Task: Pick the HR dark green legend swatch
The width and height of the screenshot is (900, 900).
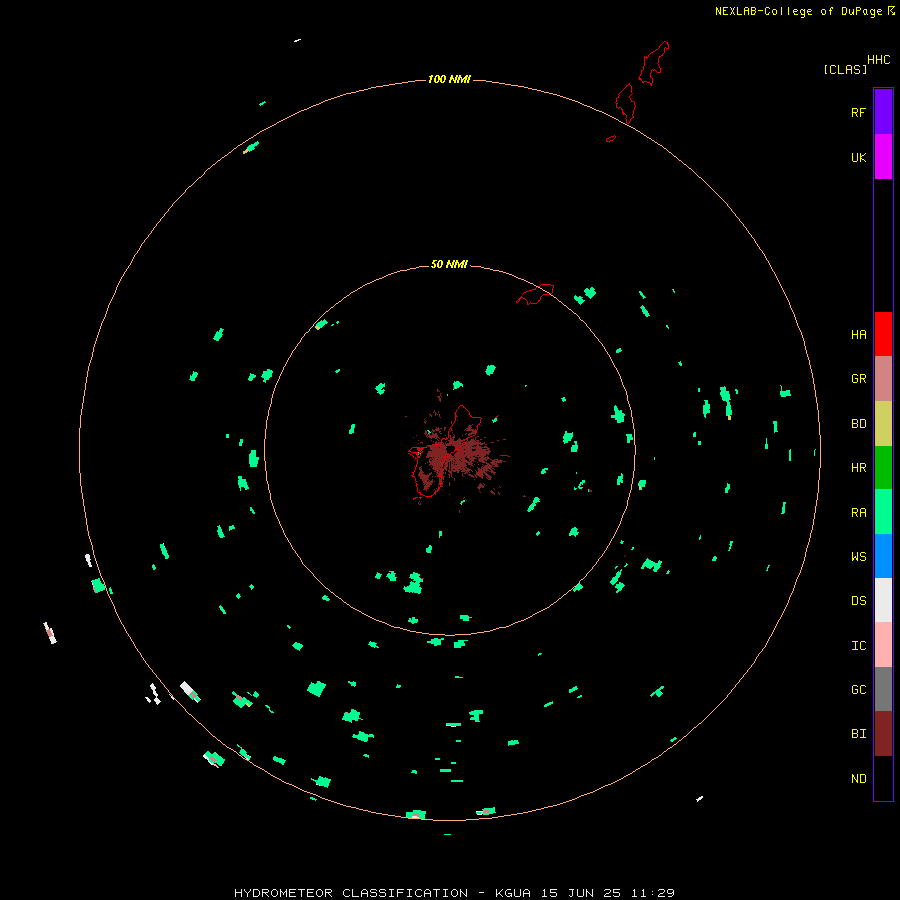Action: click(883, 468)
